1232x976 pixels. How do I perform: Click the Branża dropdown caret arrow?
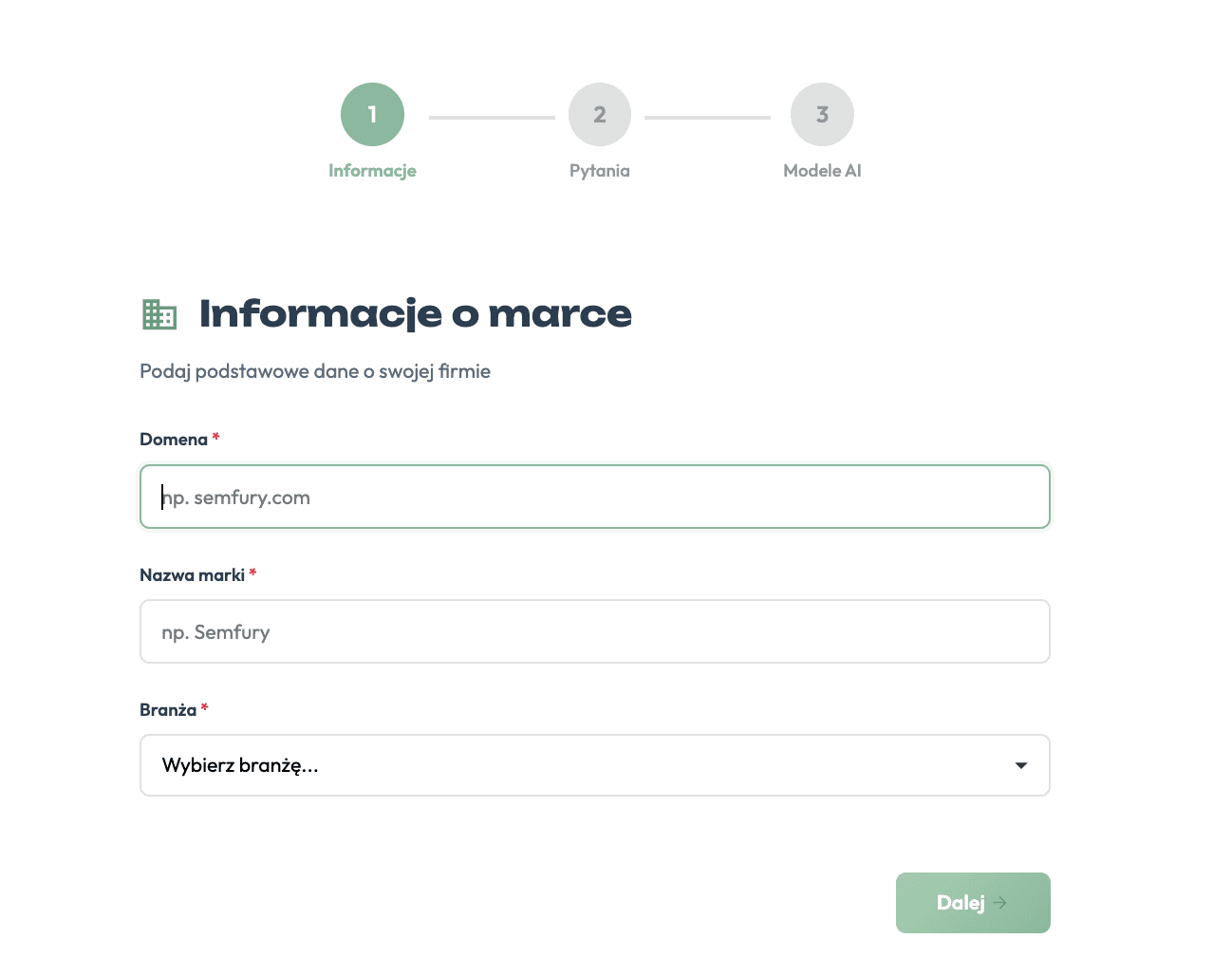(x=1021, y=765)
